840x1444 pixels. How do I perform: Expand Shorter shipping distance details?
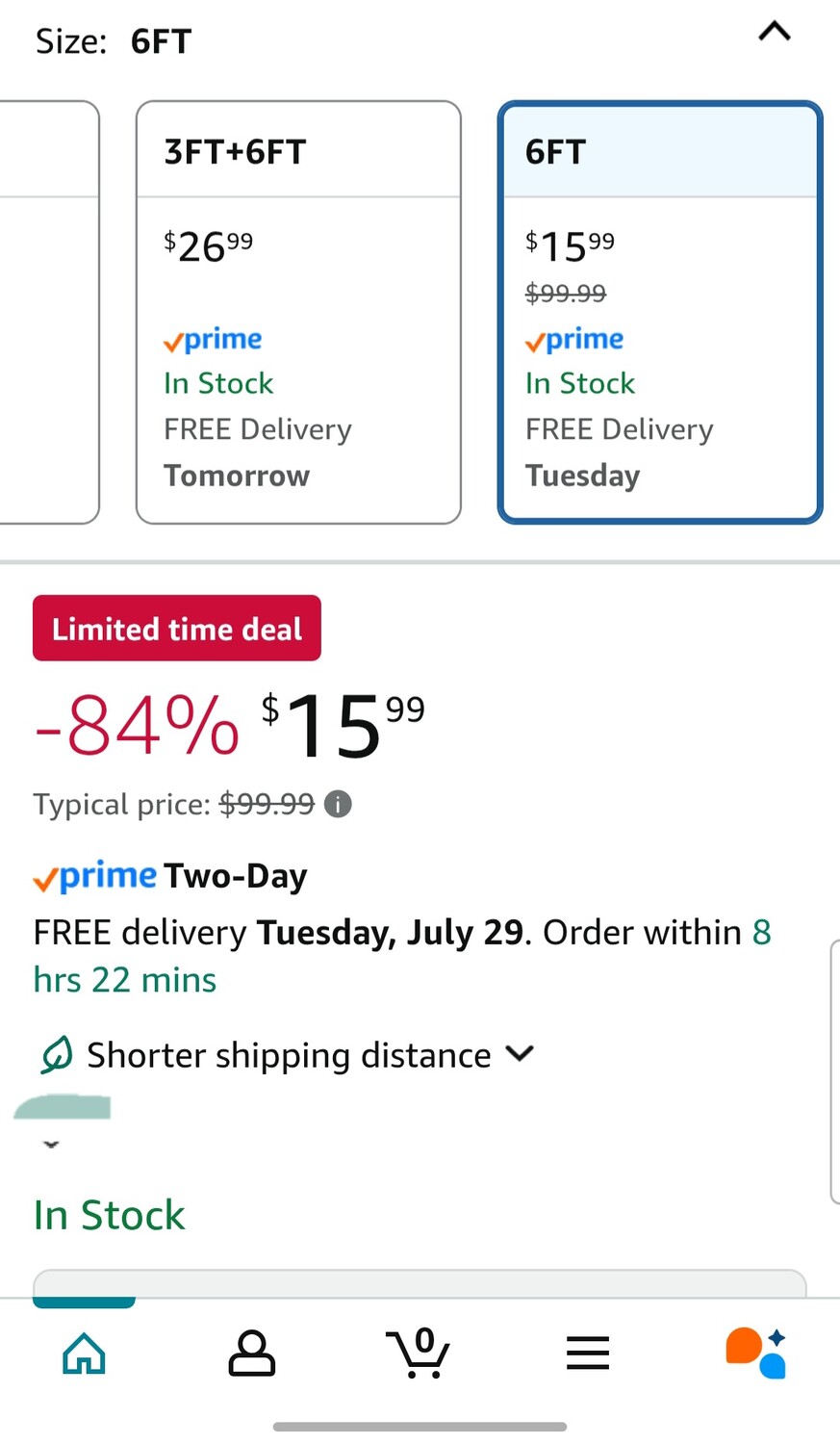[519, 1054]
